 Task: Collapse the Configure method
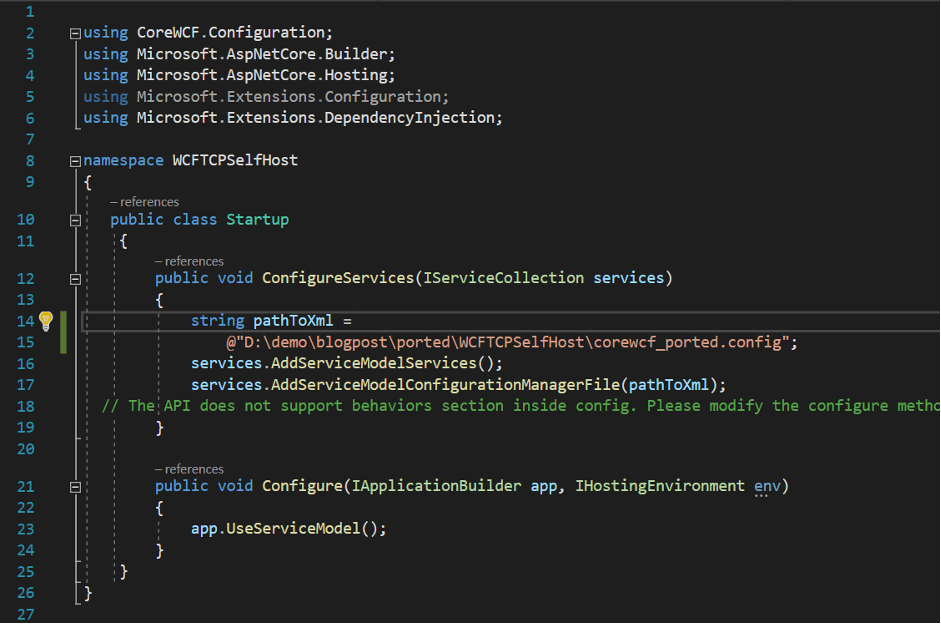pos(74,486)
